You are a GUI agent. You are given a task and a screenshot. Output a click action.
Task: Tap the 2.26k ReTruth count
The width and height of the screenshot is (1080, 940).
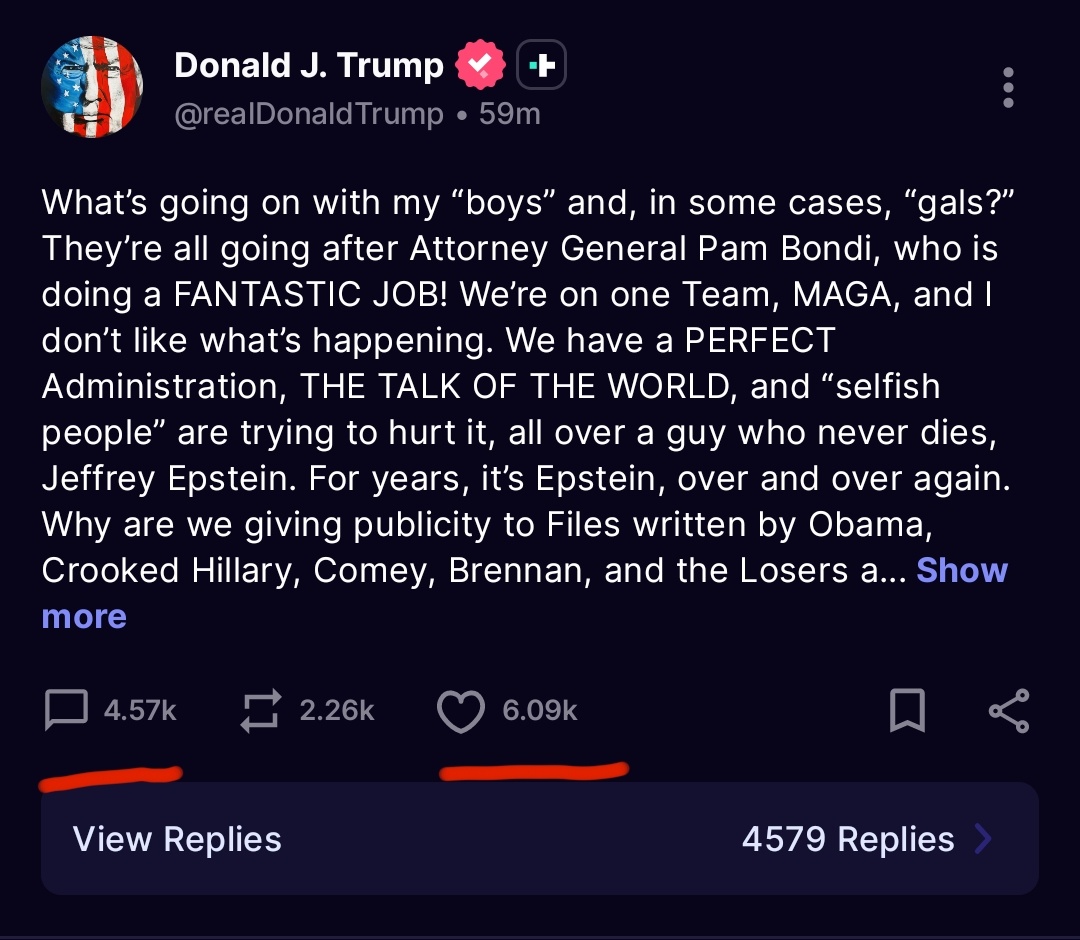pos(337,710)
